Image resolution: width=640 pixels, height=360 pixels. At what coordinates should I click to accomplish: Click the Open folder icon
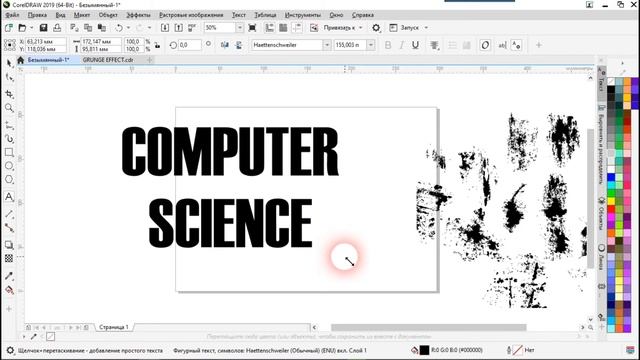(x=22, y=28)
